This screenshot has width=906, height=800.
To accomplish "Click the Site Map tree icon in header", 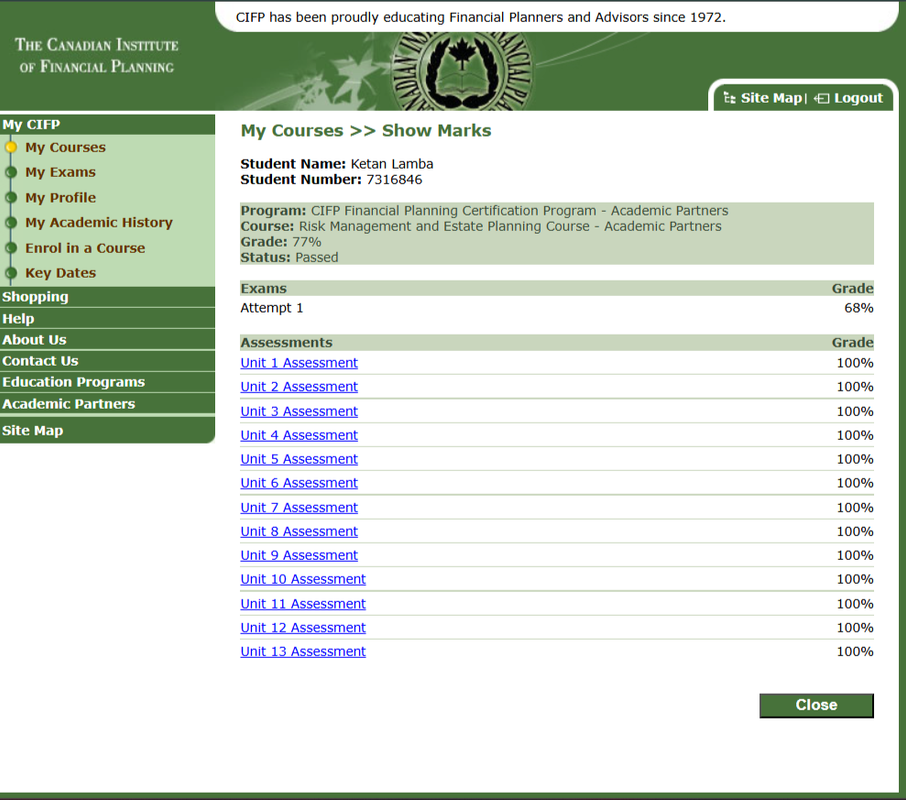I will pyautogui.click(x=729, y=98).
